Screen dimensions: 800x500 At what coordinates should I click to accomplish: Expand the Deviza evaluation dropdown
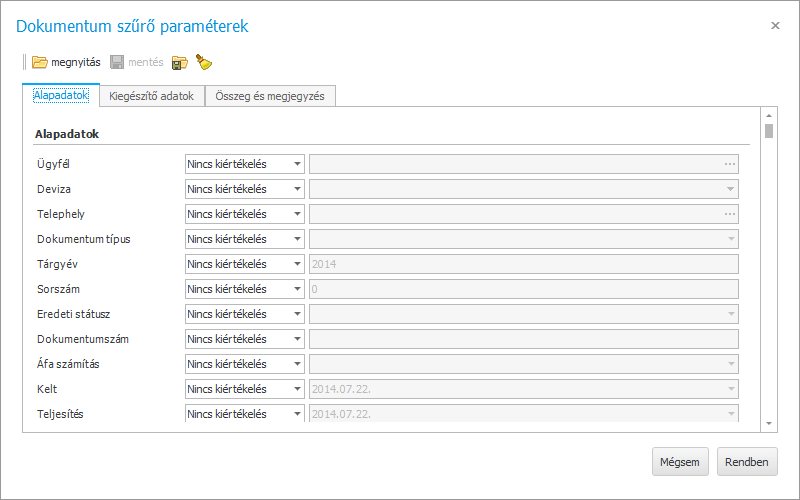297,189
